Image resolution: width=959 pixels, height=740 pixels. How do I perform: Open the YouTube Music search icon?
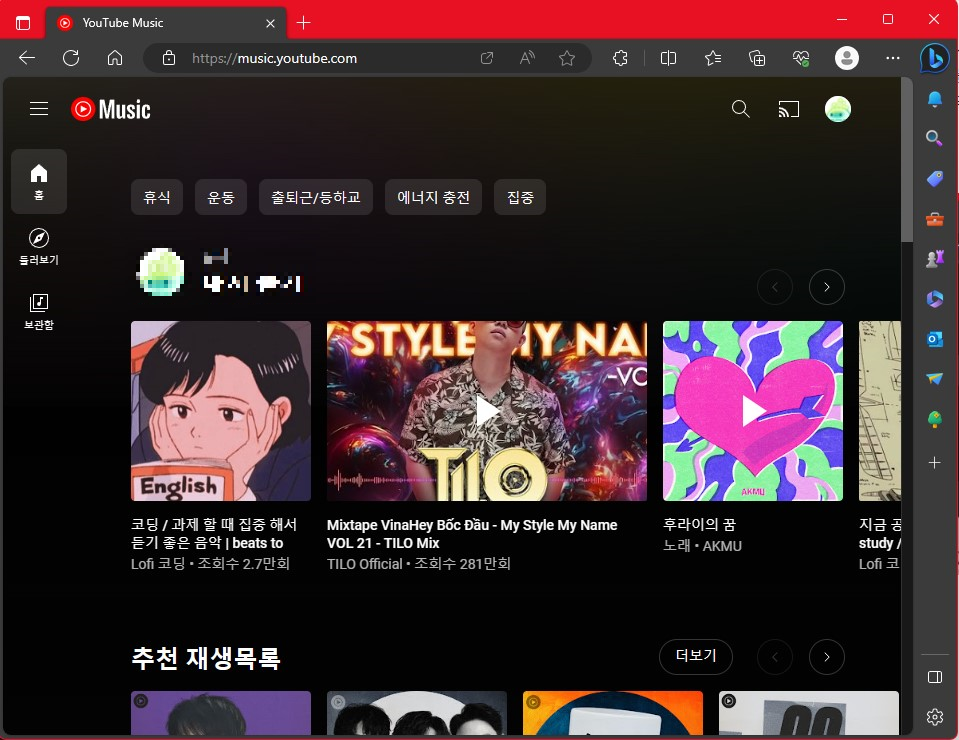click(x=741, y=109)
